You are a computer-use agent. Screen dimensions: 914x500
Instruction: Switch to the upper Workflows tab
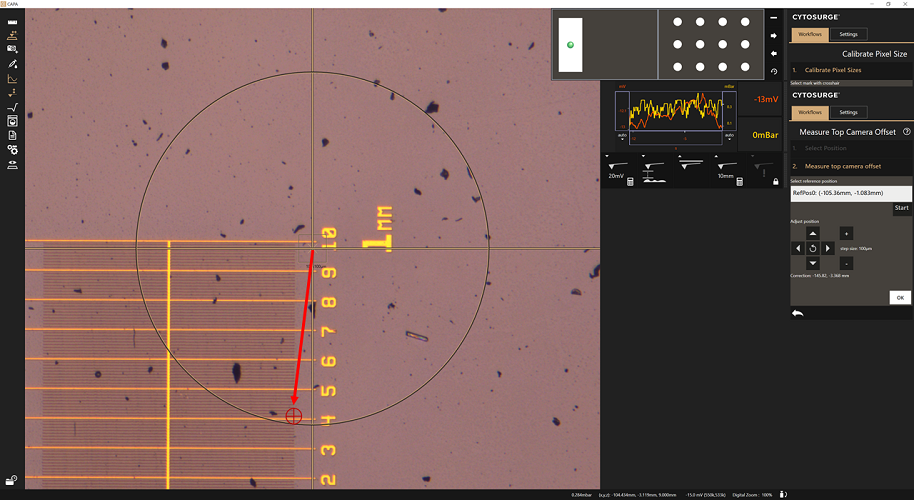point(810,34)
